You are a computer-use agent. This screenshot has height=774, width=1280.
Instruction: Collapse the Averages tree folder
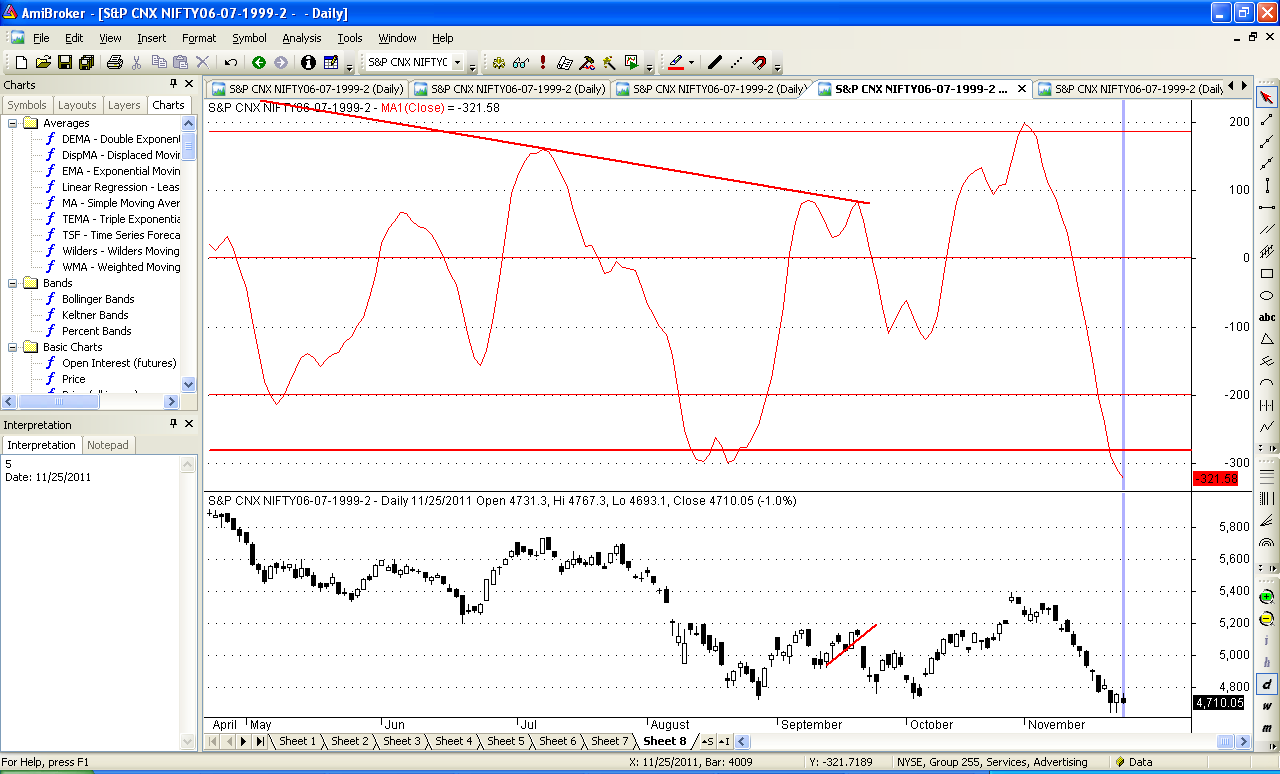[x=13, y=123]
